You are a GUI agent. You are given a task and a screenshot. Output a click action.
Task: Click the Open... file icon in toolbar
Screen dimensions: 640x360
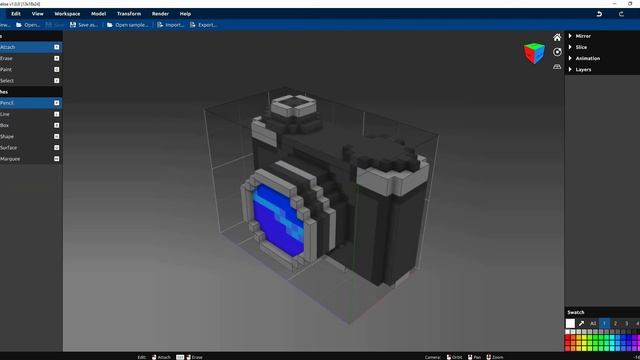[19, 25]
